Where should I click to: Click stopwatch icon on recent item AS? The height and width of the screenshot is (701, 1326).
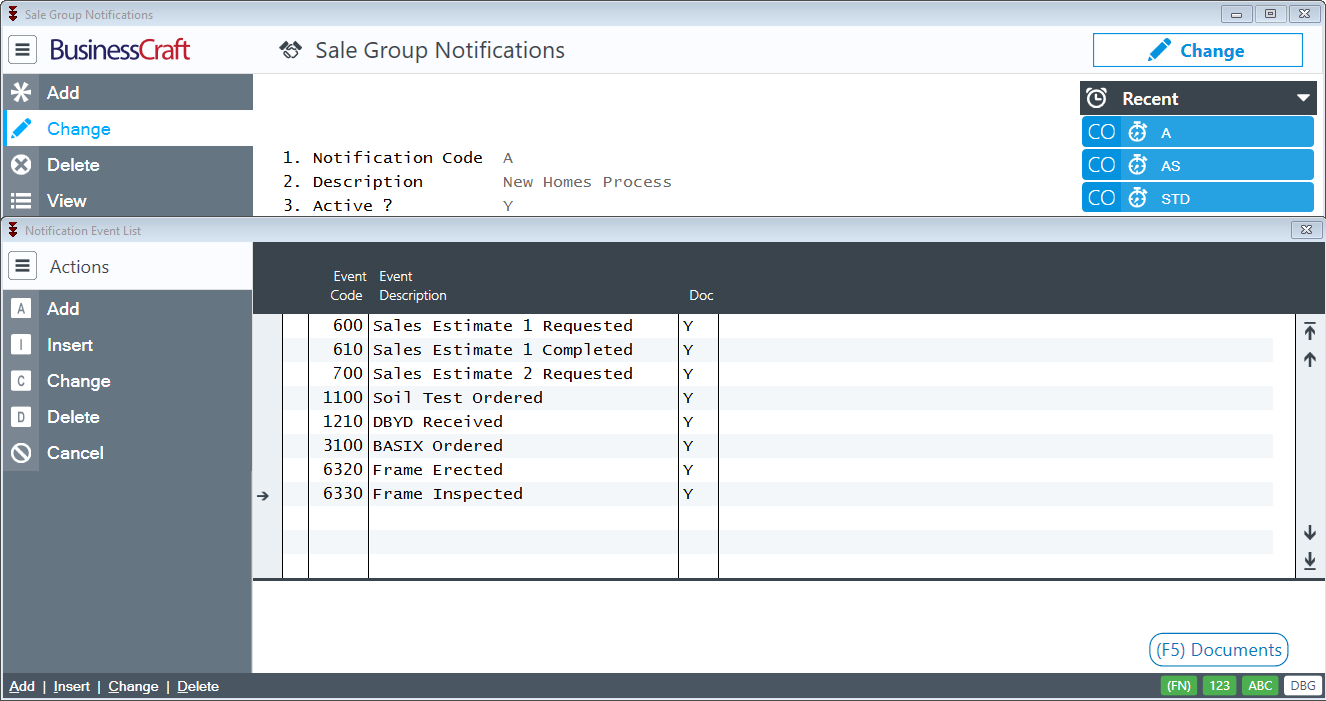click(1137, 165)
